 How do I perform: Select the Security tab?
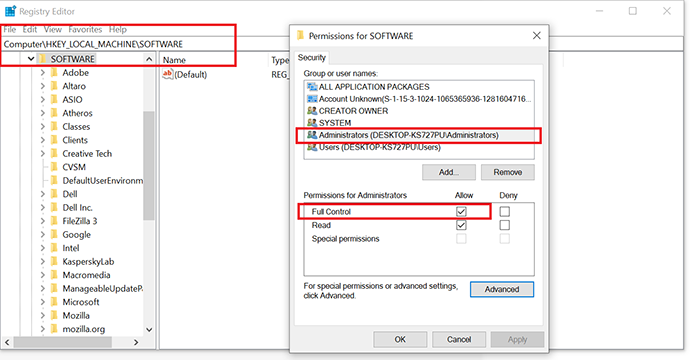312,58
